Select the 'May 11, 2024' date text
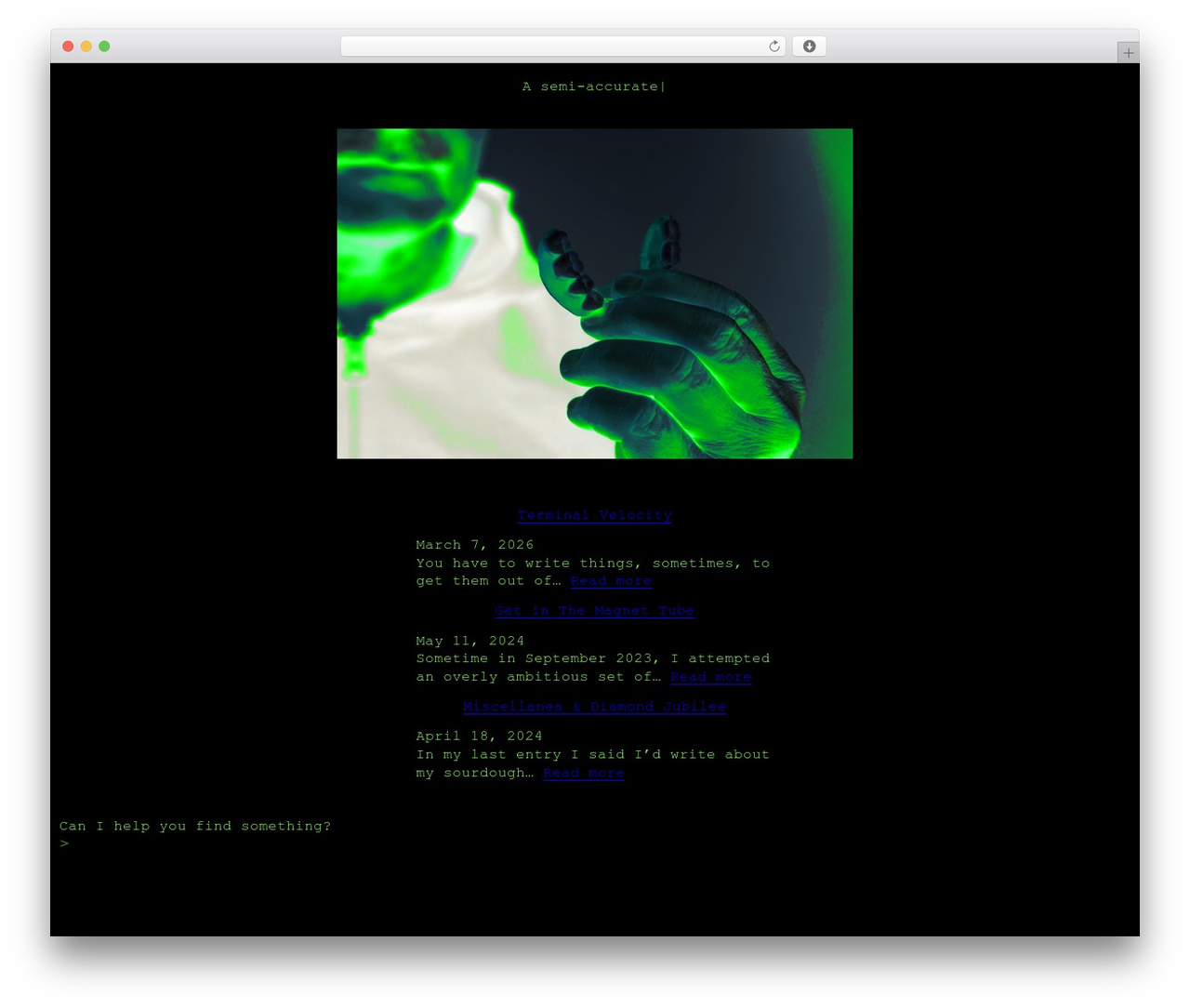 pos(470,641)
